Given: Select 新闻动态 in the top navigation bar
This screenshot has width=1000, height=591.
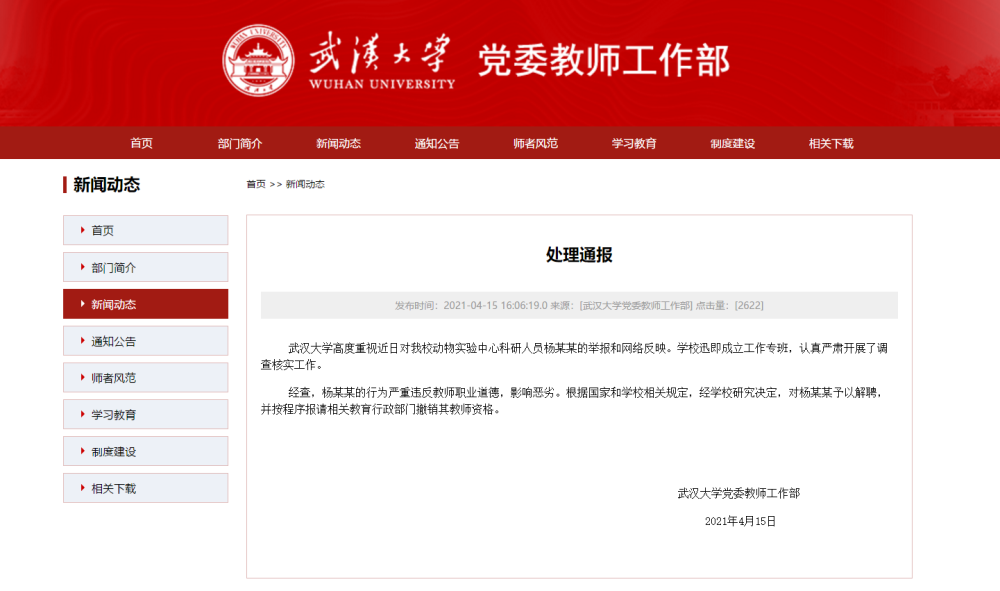Looking at the screenshot, I should (x=338, y=143).
